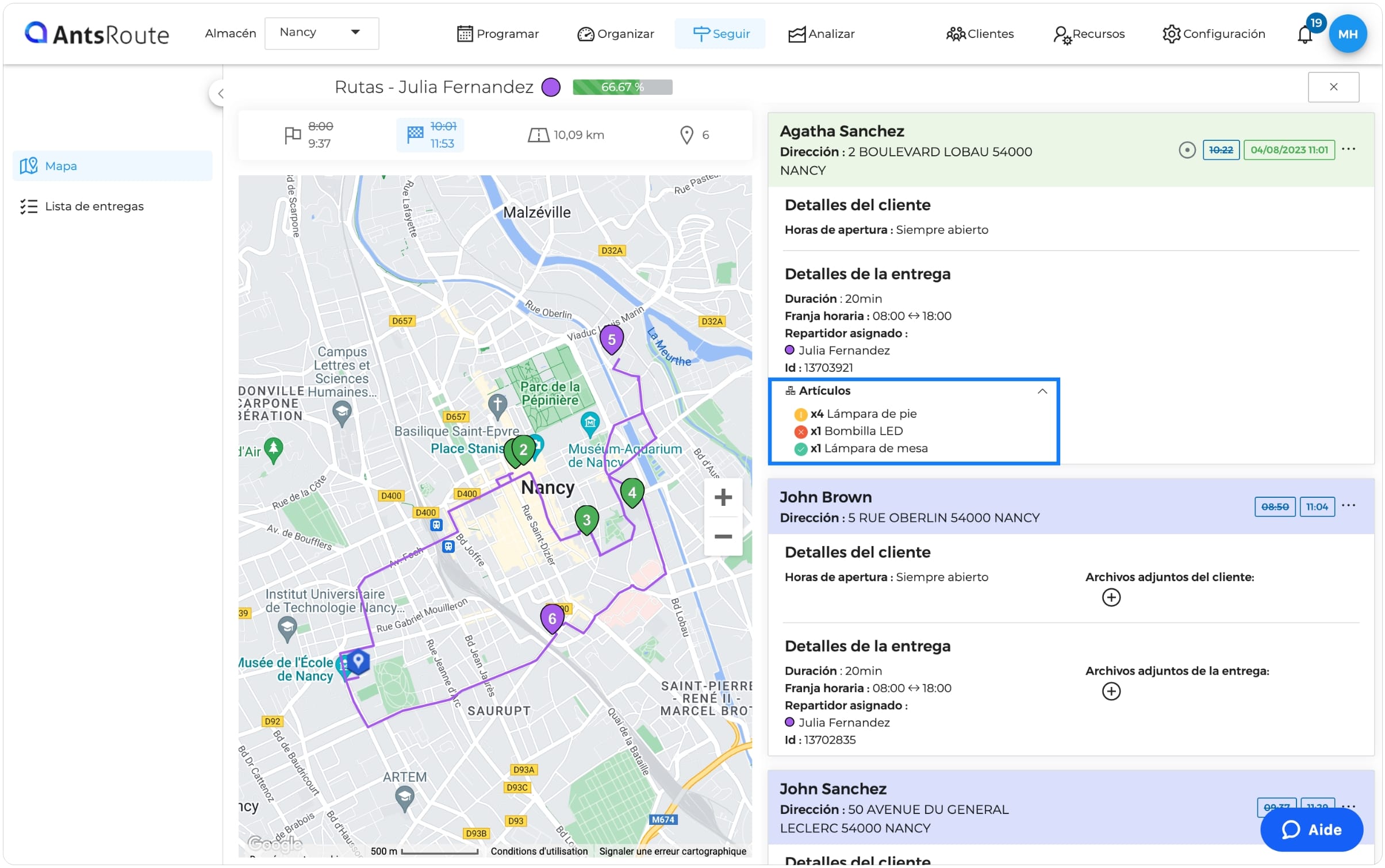The width and height of the screenshot is (1385, 868).
Task: Click the green Lámpara de mesa status icon
Action: coord(800,449)
